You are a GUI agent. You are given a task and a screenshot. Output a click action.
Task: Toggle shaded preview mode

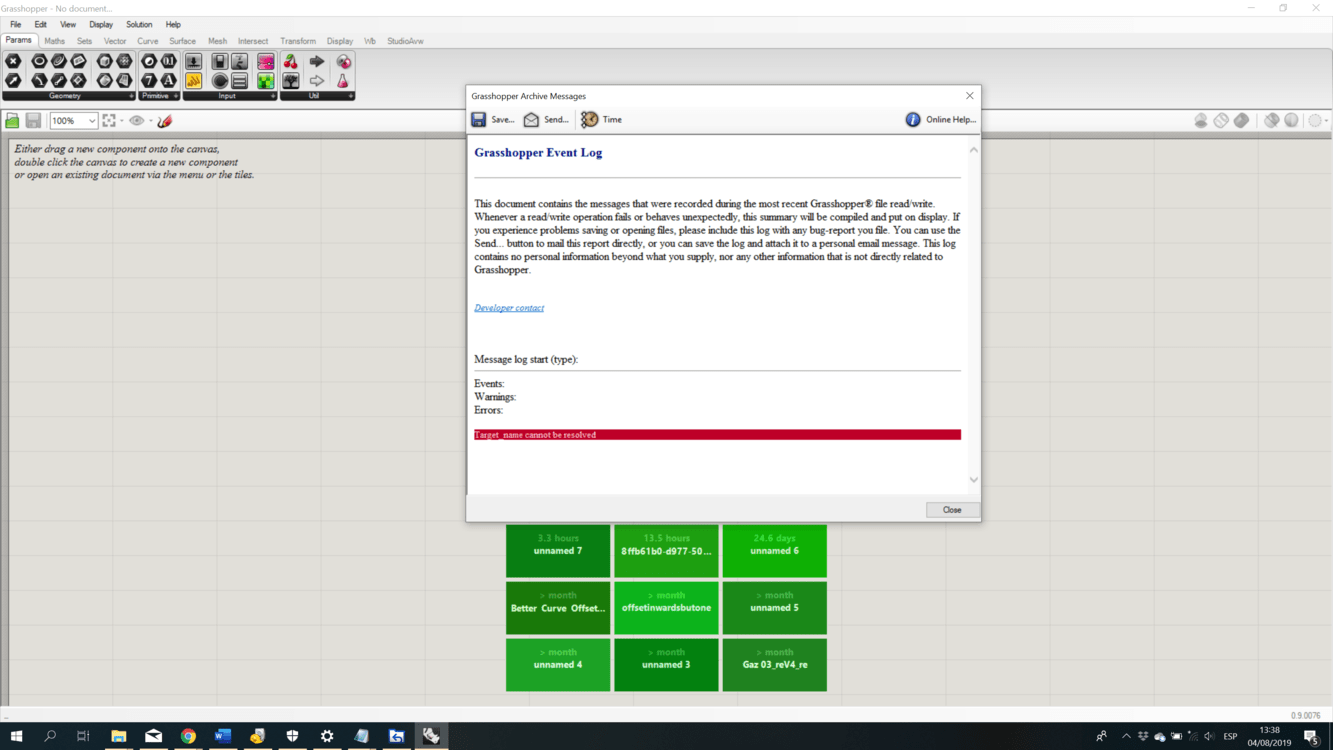pyautogui.click(x=1241, y=120)
